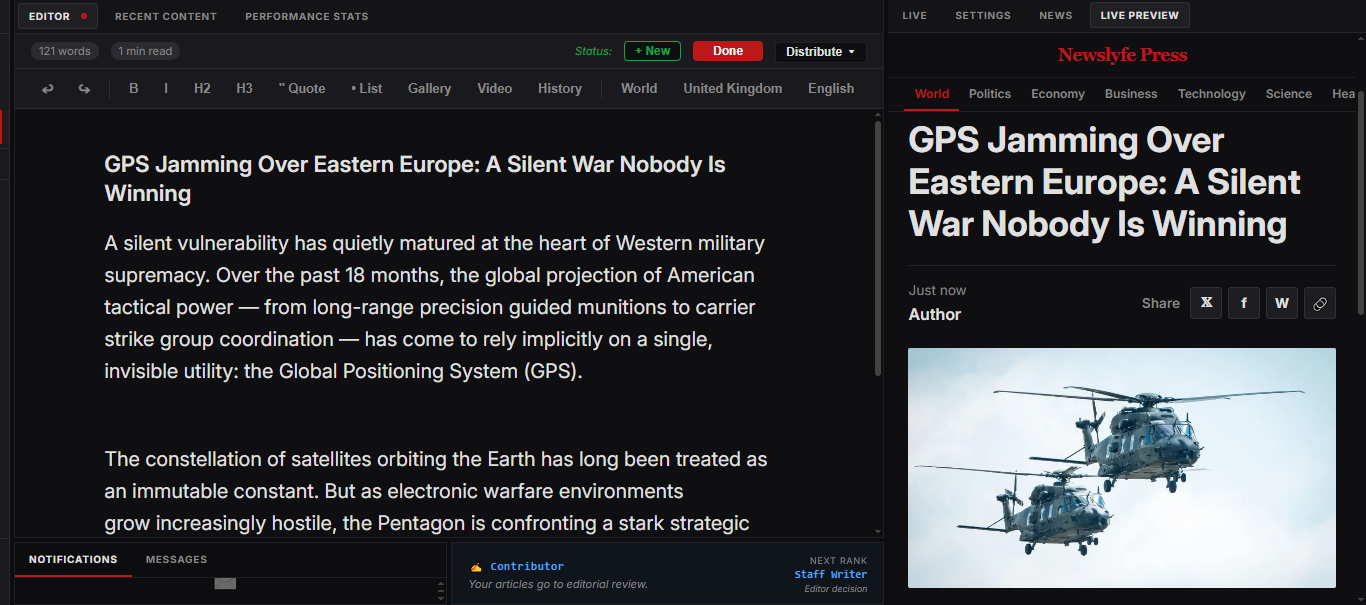Open the Gallery tool
Image resolution: width=1366 pixels, height=605 pixels.
tap(429, 88)
